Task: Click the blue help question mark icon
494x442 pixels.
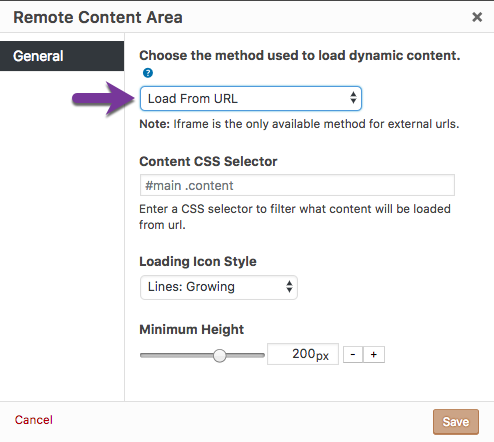Action: coord(148,73)
